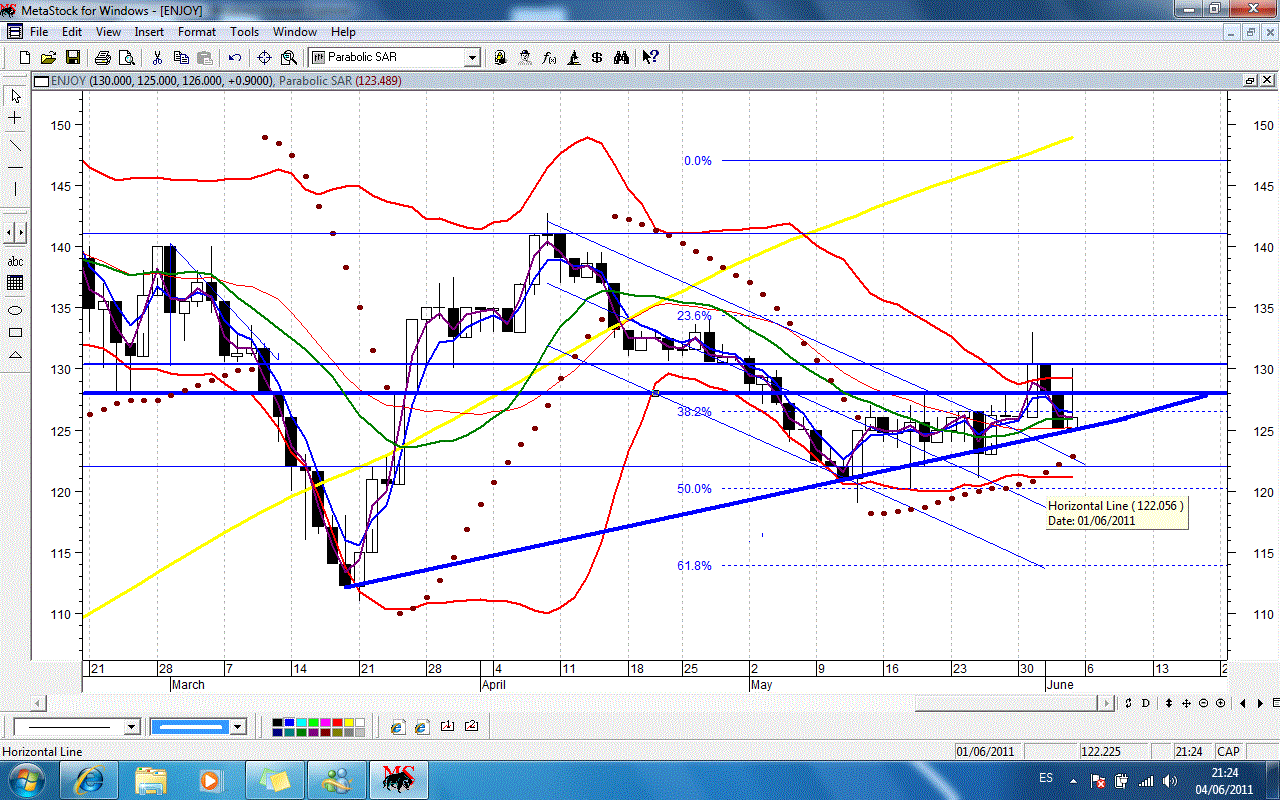Open the Tools menu

[x=245, y=32]
